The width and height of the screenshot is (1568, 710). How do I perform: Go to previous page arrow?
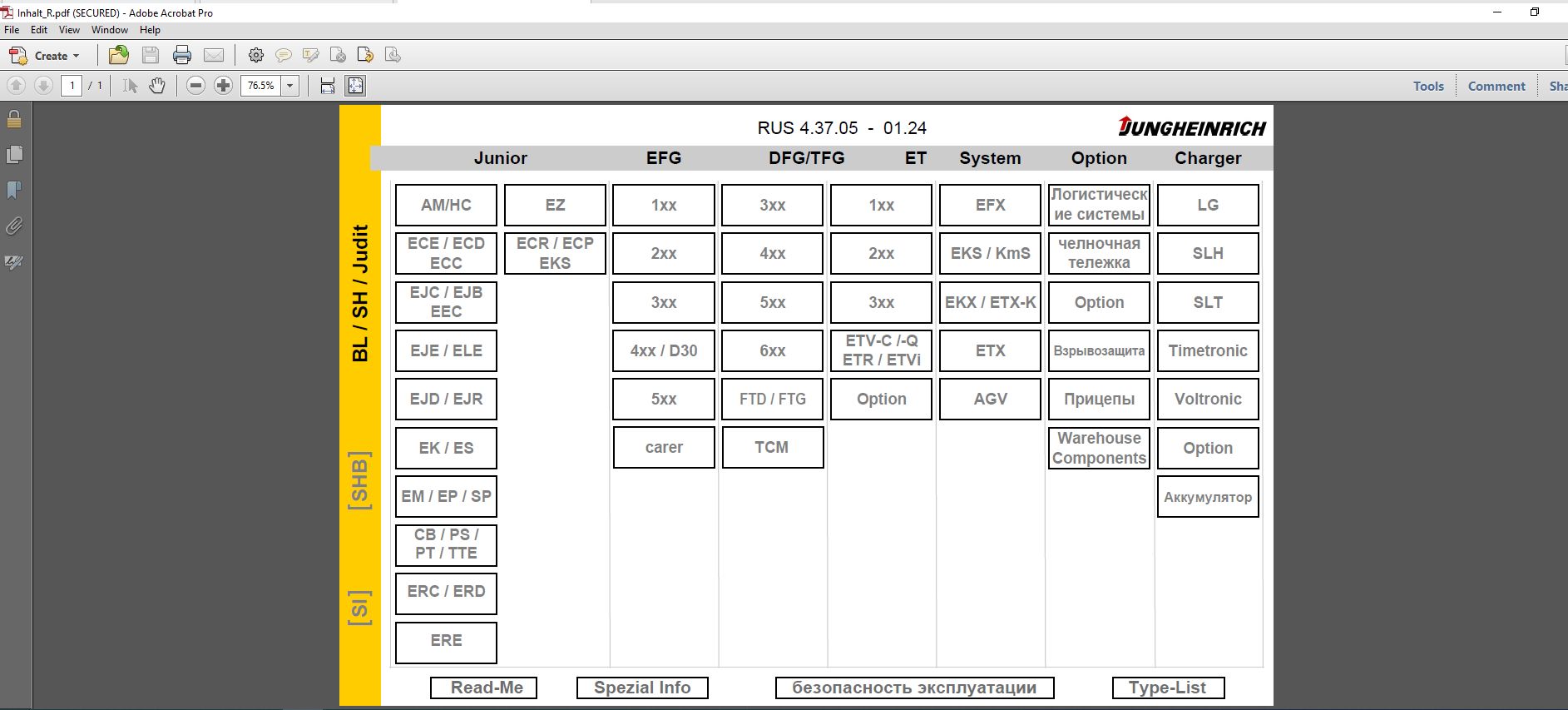point(16,85)
